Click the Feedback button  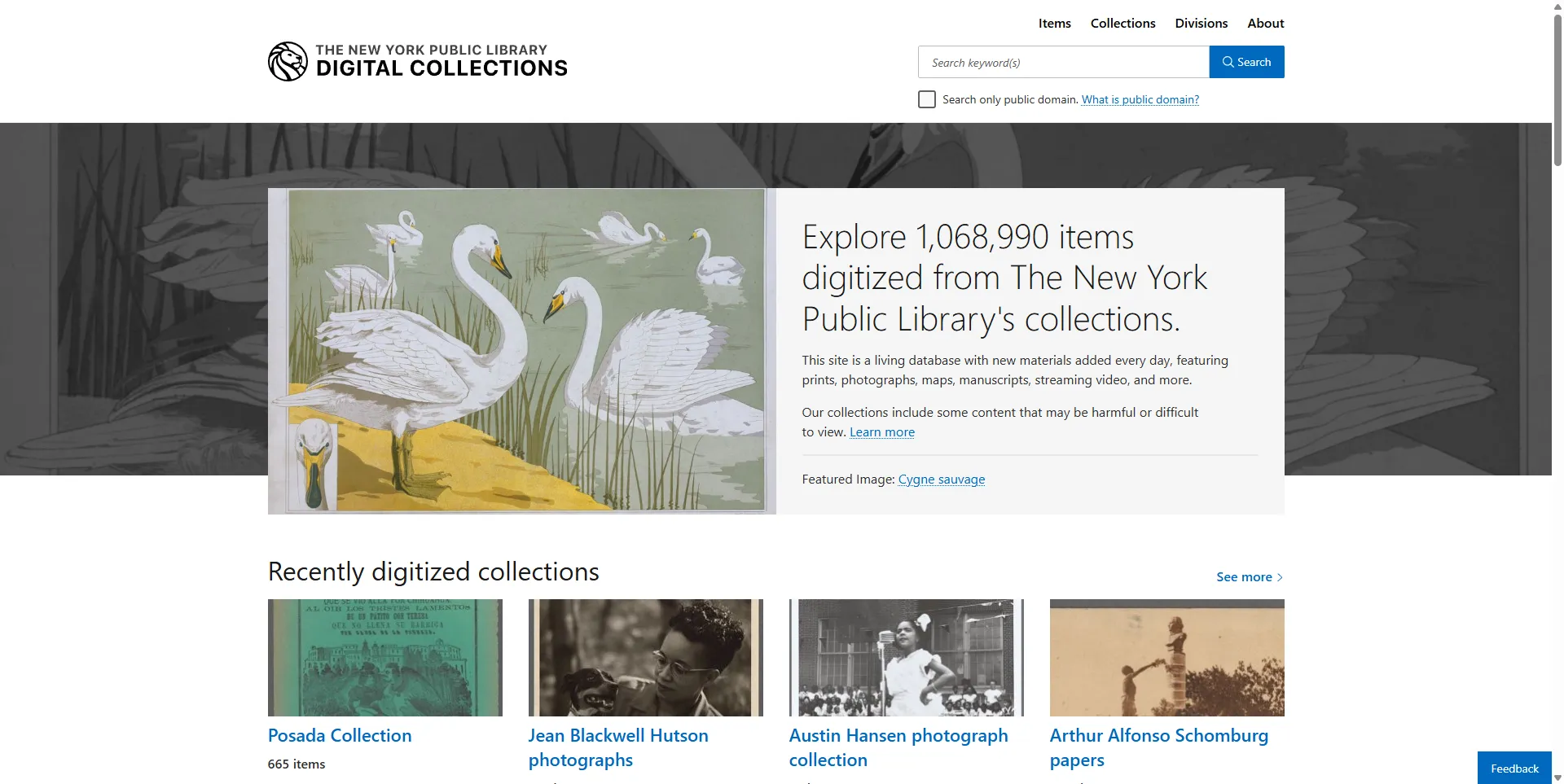click(1513, 768)
